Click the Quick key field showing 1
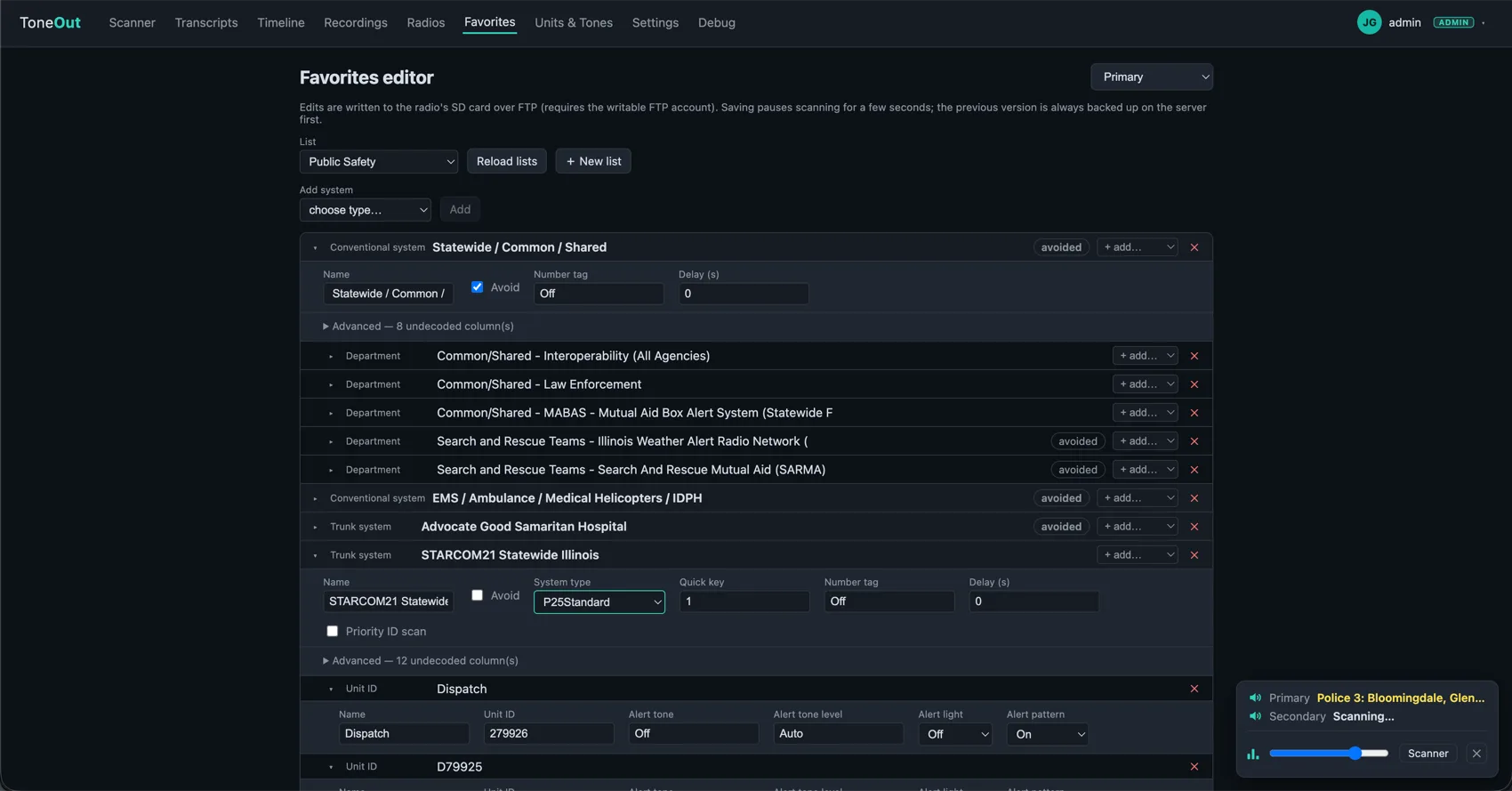1512x791 pixels. click(744, 601)
